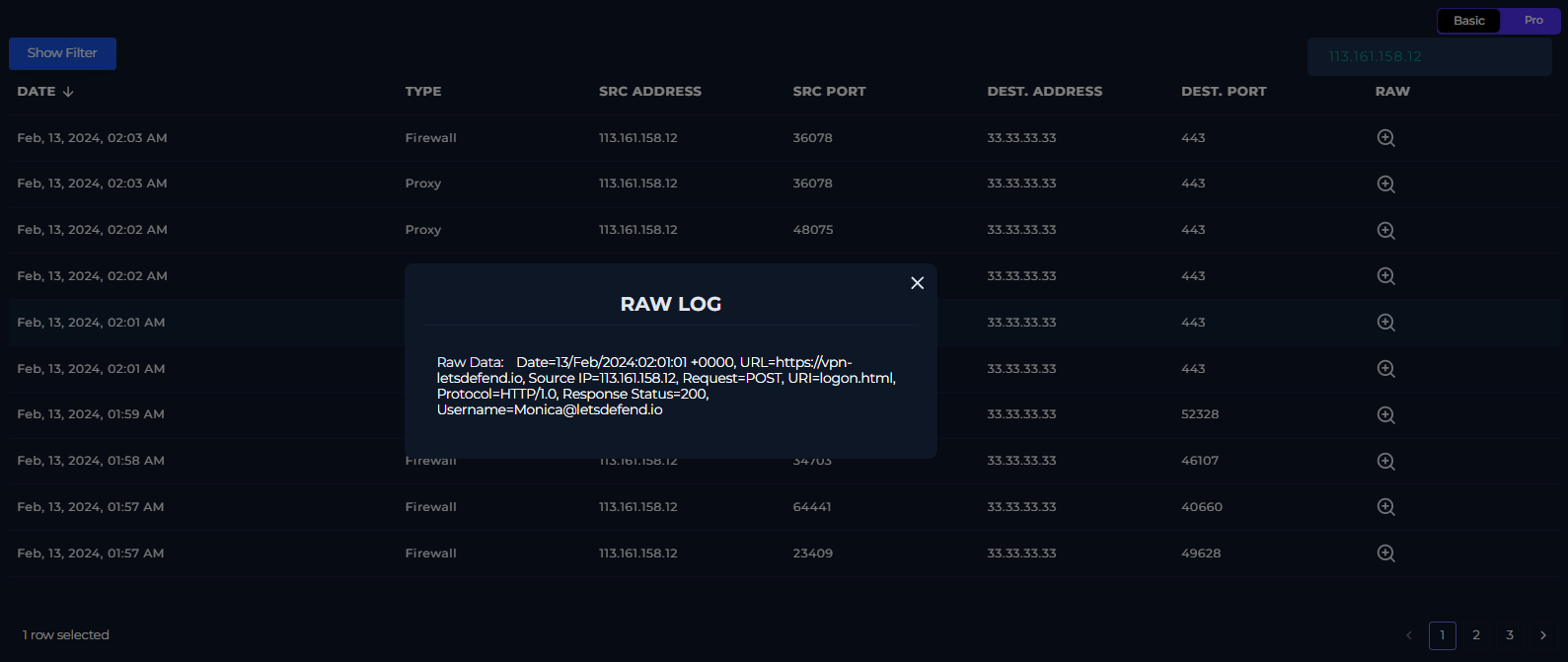Click the RAW column header
Screen dimensions: 1568x662
(1392, 92)
